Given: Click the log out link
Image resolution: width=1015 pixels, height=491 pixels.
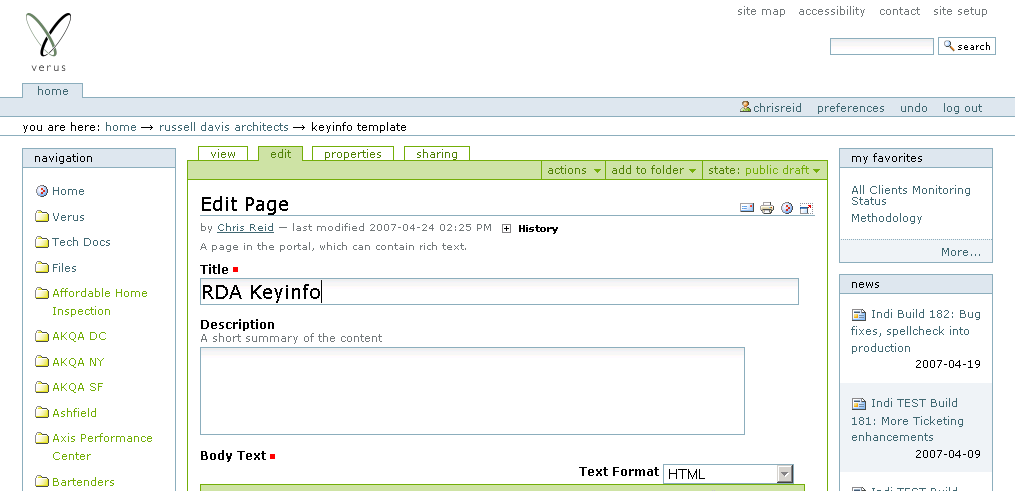Looking at the screenshot, I should click(962, 108).
